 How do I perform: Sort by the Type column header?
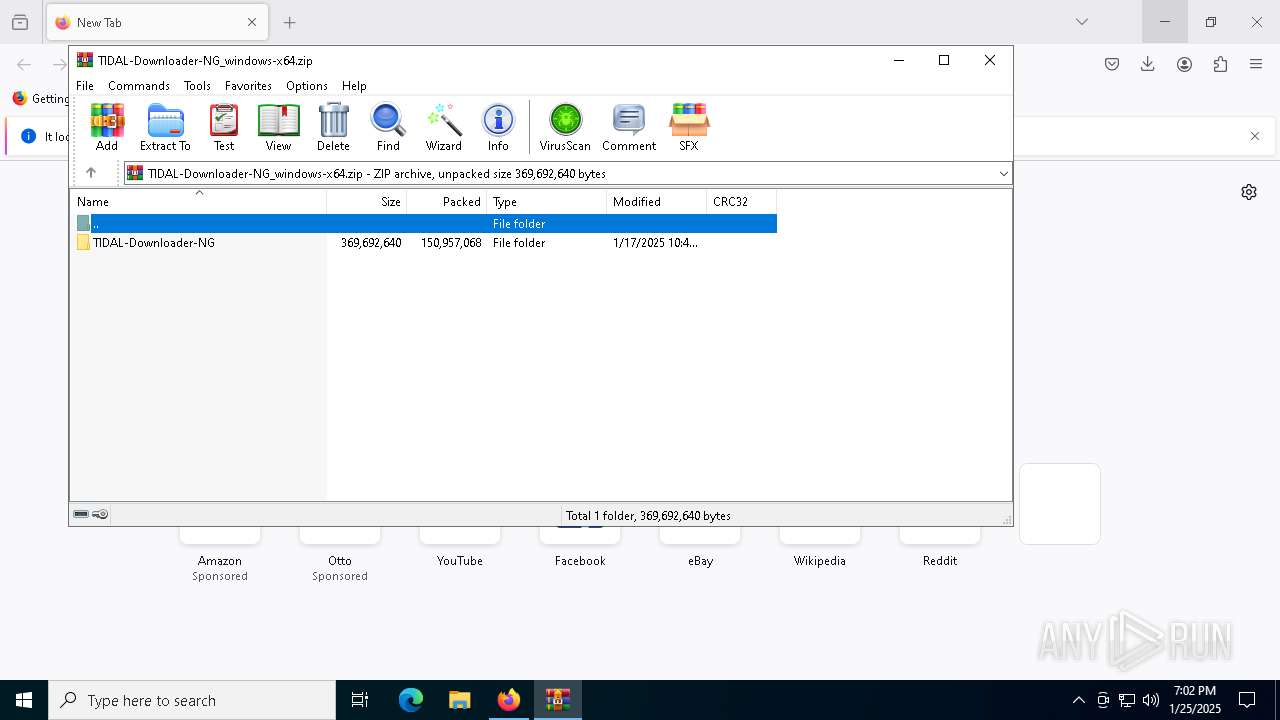[547, 201]
